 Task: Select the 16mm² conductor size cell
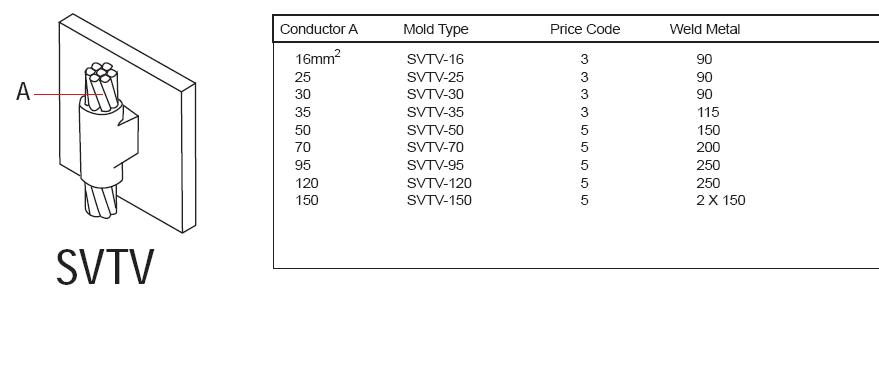pos(317,58)
